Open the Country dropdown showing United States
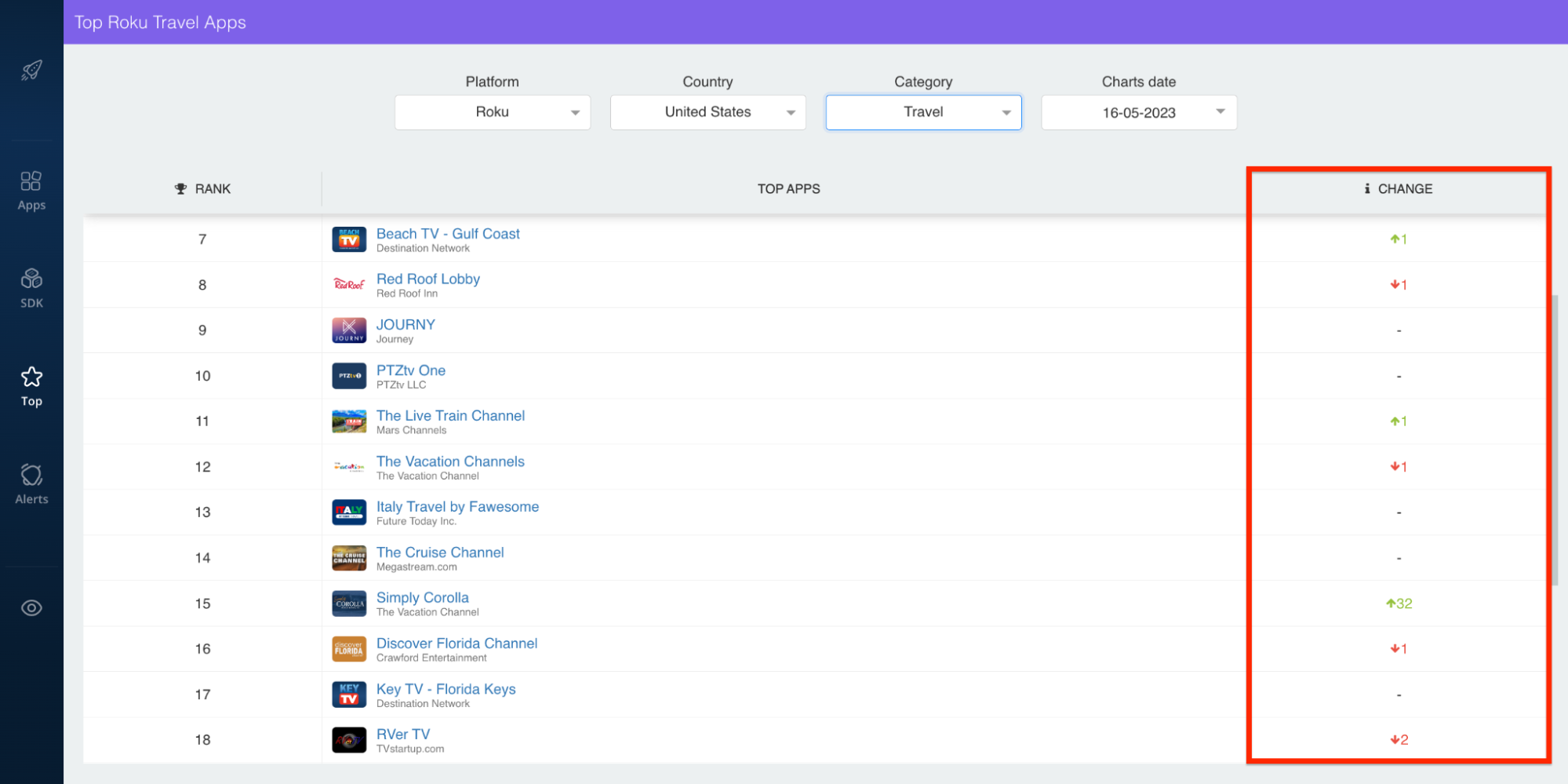The height and width of the screenshot is (784, 1568). click(708, 112)
